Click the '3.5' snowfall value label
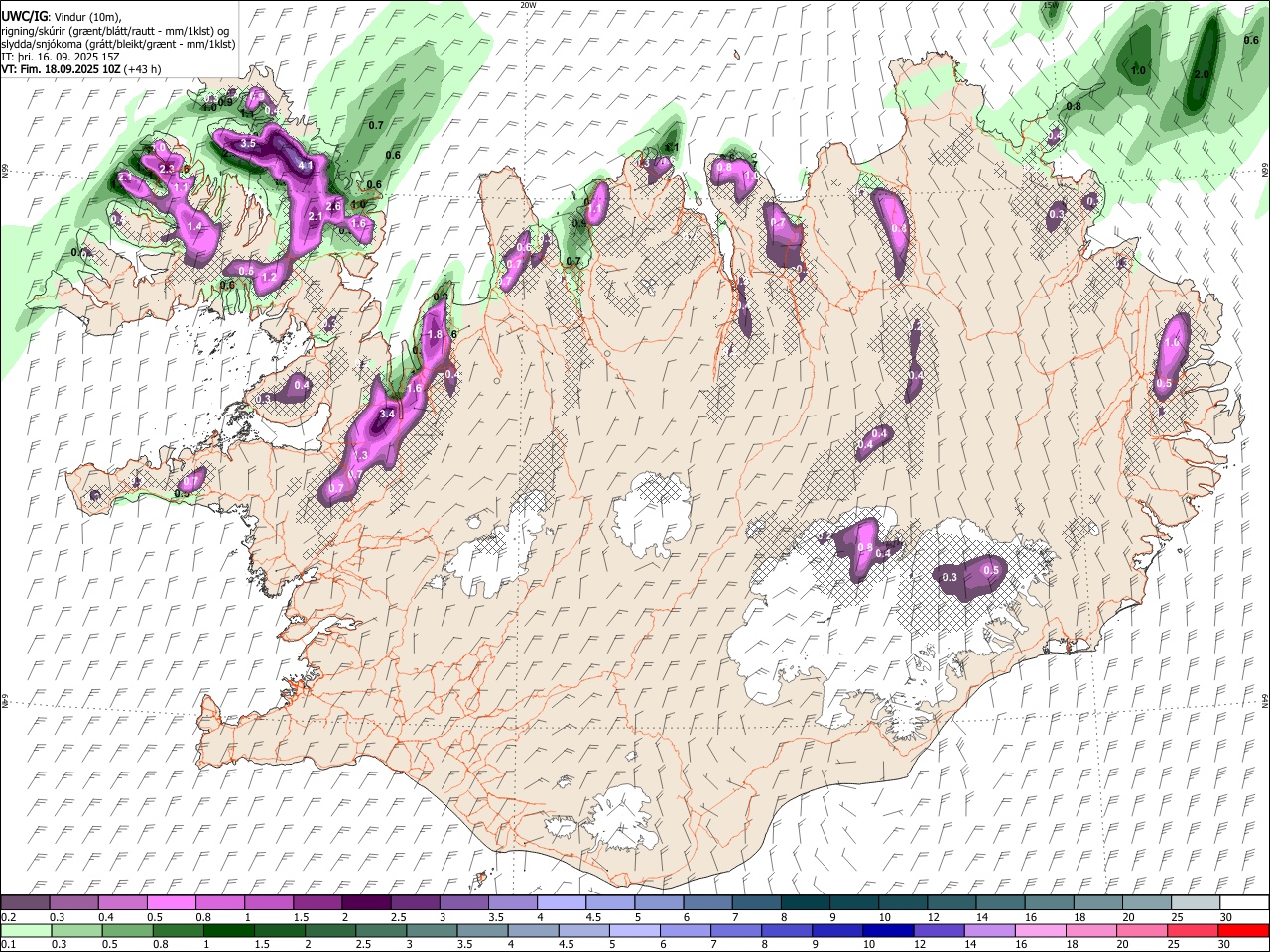 click(x=248, y=144)
